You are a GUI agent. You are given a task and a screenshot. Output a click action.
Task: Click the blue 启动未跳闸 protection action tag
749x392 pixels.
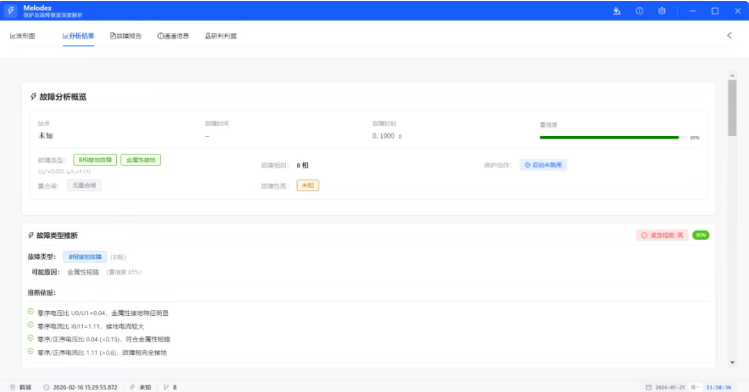[543, 165]
